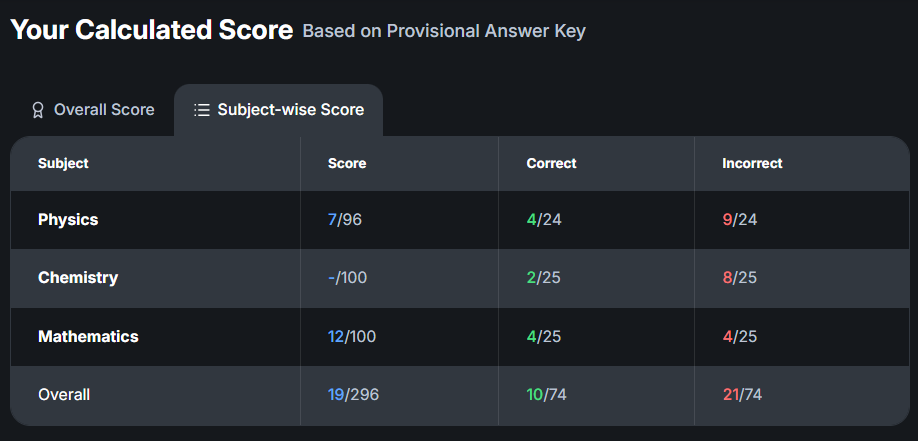Image resolution: width=918 pixels, height=441 pixels.
Task: Select the Subject-wise Score tab
Action: click(x=279, y=110)
